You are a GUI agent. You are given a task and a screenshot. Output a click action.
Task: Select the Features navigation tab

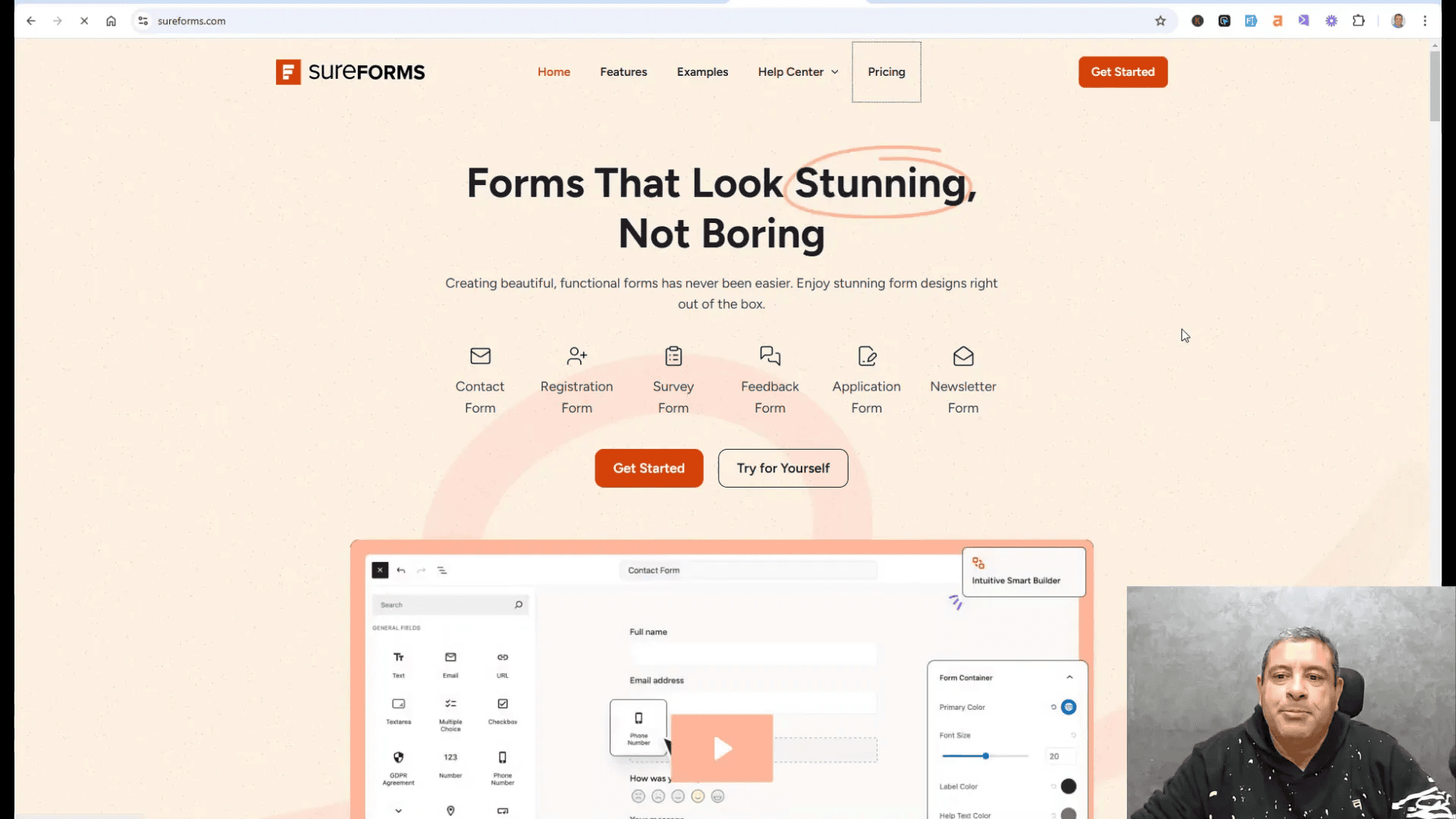(623, 71)
